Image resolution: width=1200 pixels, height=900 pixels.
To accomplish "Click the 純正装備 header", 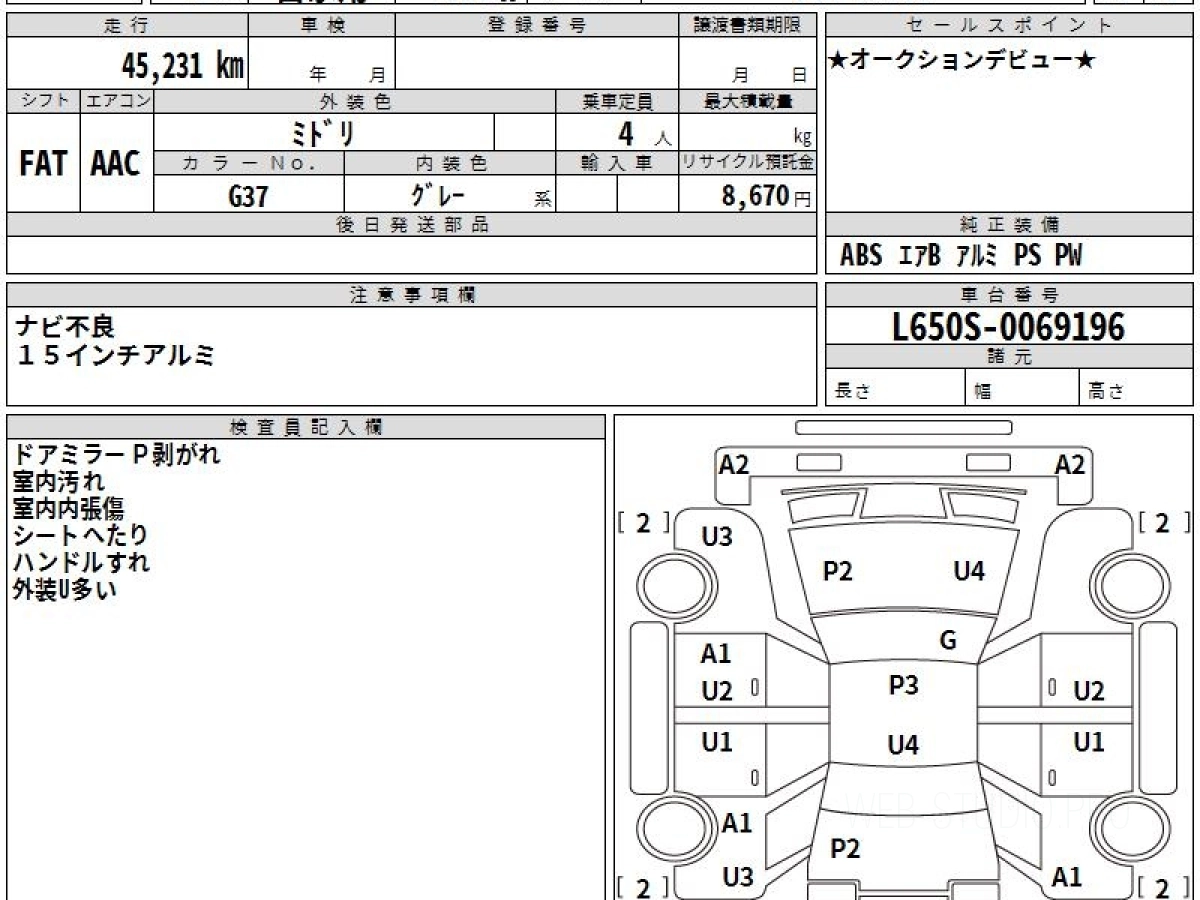I will pyautogui.click(x=1009, y=225).
